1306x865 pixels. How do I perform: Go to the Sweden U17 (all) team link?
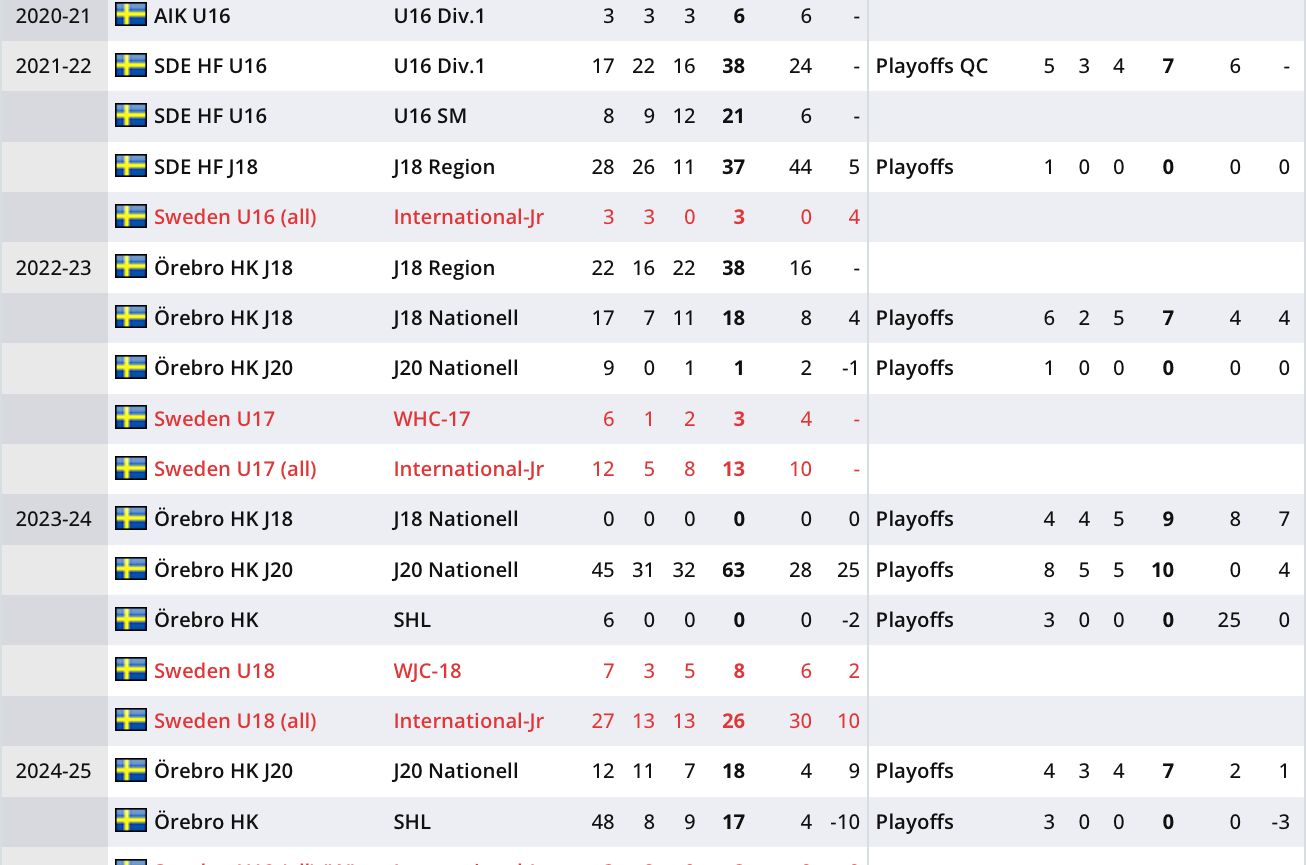pos(235,469)
